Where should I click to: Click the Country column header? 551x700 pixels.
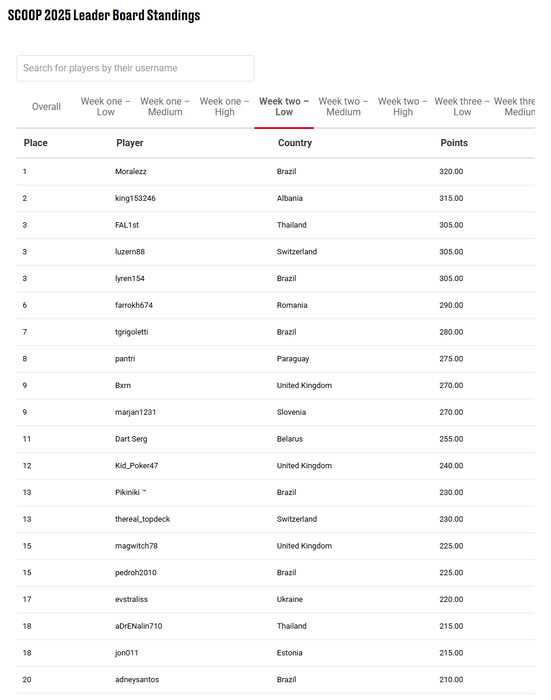pyautogui.click(x=295, y=143)
